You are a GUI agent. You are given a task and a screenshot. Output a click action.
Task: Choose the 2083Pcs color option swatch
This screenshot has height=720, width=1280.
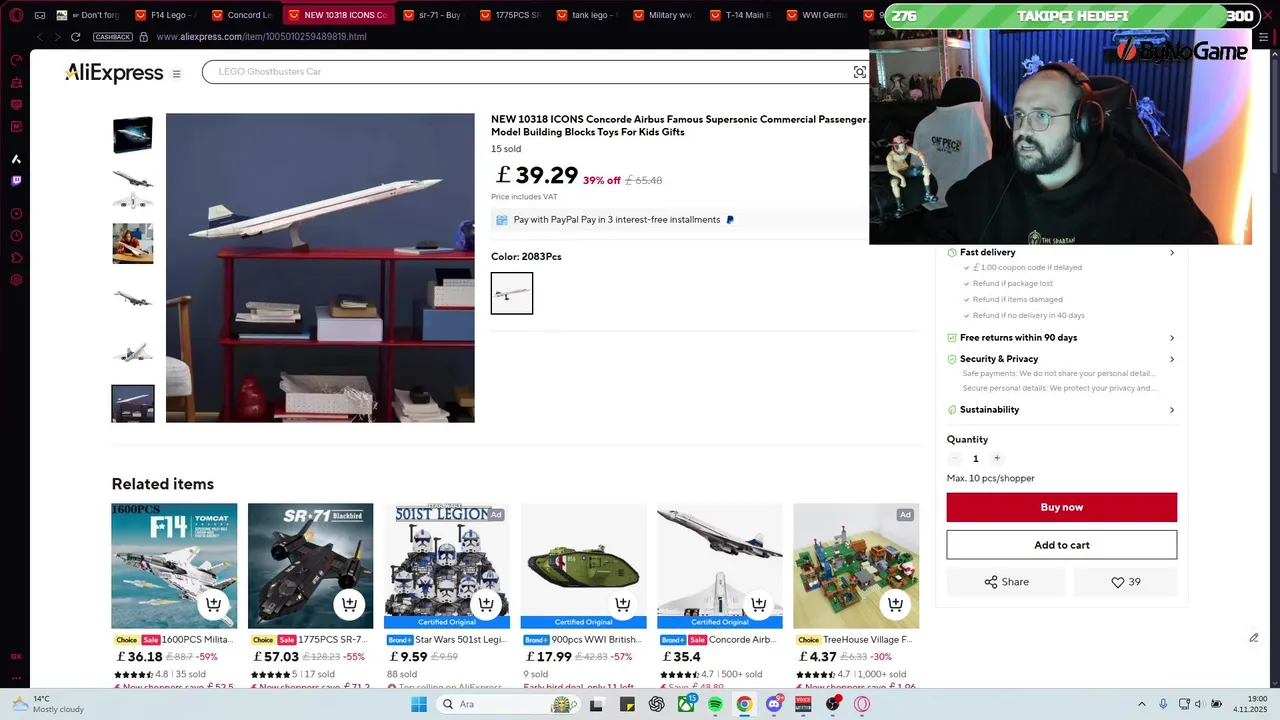pyautogui.click(x=512, y=293)
